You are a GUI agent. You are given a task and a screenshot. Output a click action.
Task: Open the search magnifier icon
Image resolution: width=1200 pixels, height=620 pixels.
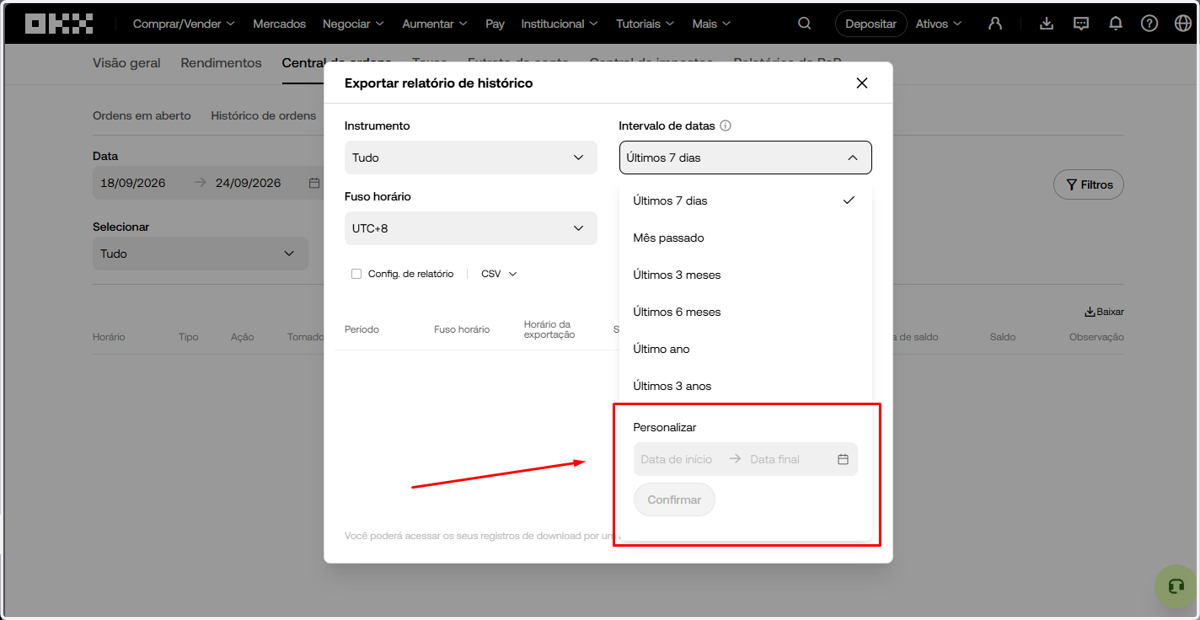pyautogui.click(x=805, y=23)
